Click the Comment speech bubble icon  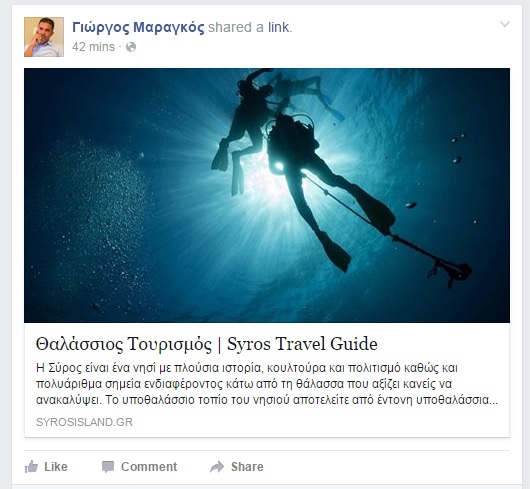pos(108,467)
